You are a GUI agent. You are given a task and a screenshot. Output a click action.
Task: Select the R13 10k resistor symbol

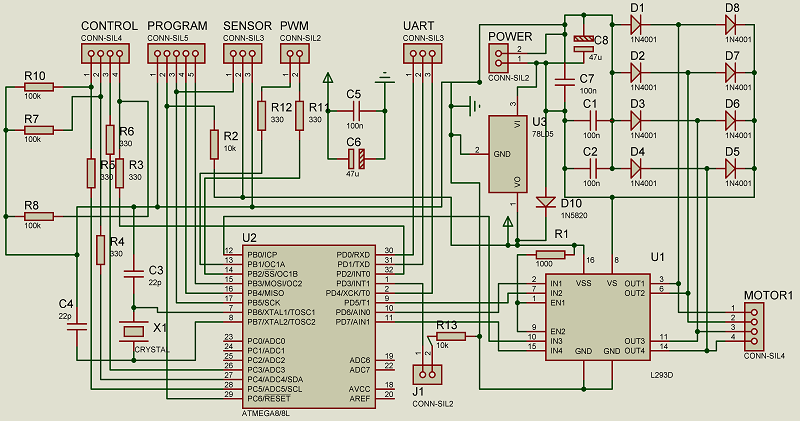click(451, 336)
